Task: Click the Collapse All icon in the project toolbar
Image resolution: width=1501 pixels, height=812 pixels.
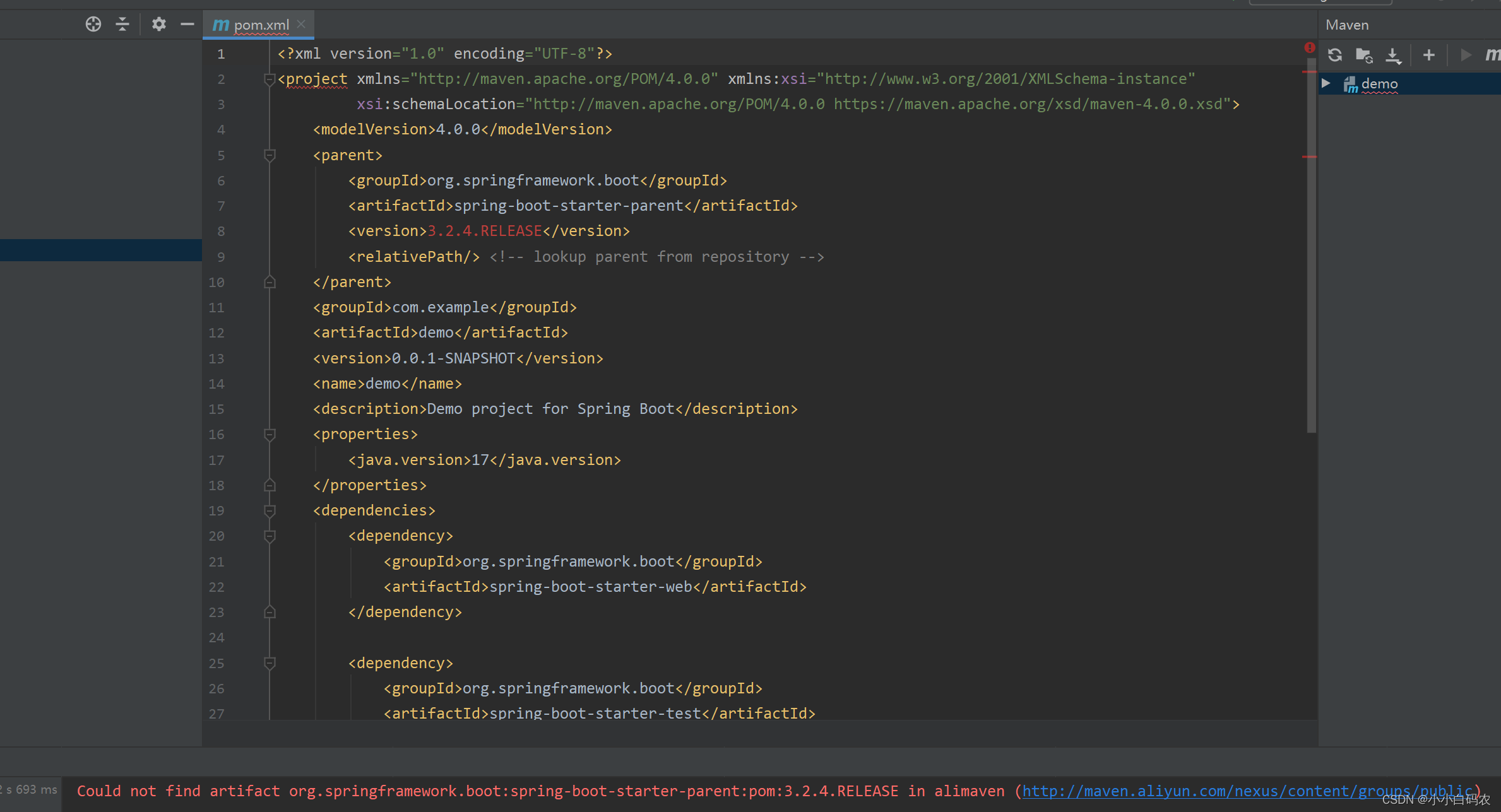Action: [x=122, y=25]
